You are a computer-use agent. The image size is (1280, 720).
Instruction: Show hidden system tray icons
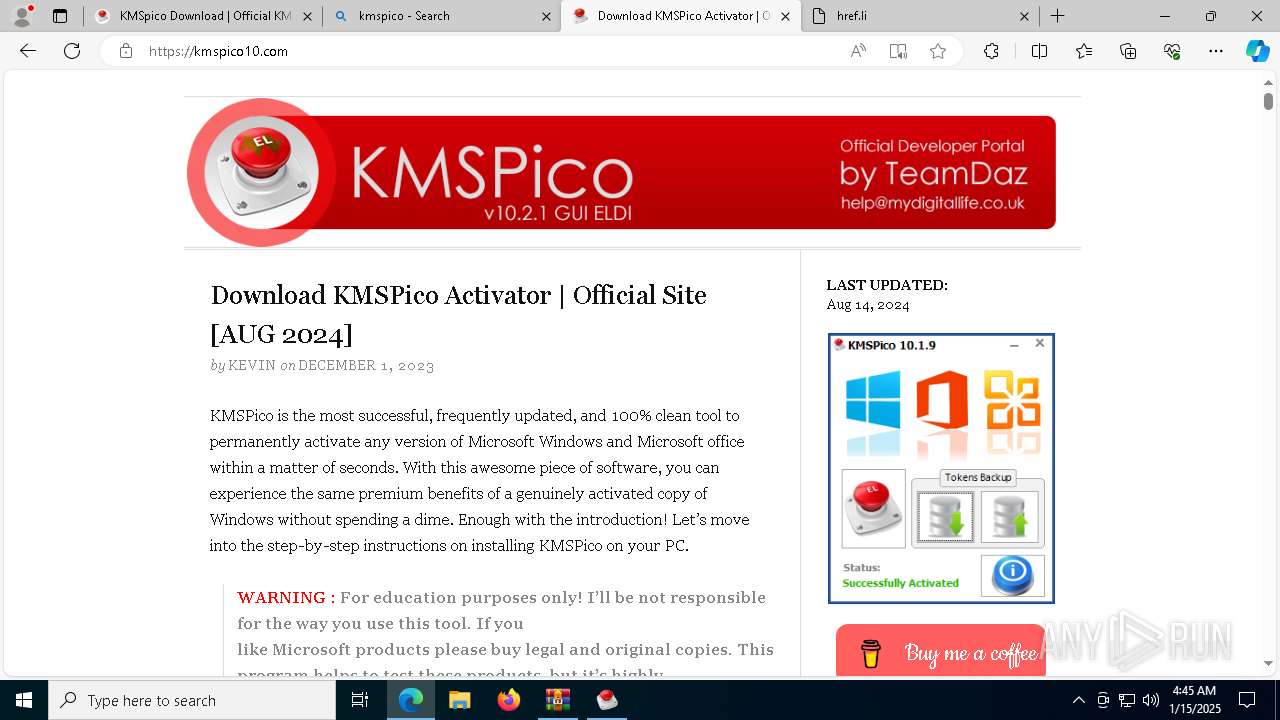(1078, 700)
